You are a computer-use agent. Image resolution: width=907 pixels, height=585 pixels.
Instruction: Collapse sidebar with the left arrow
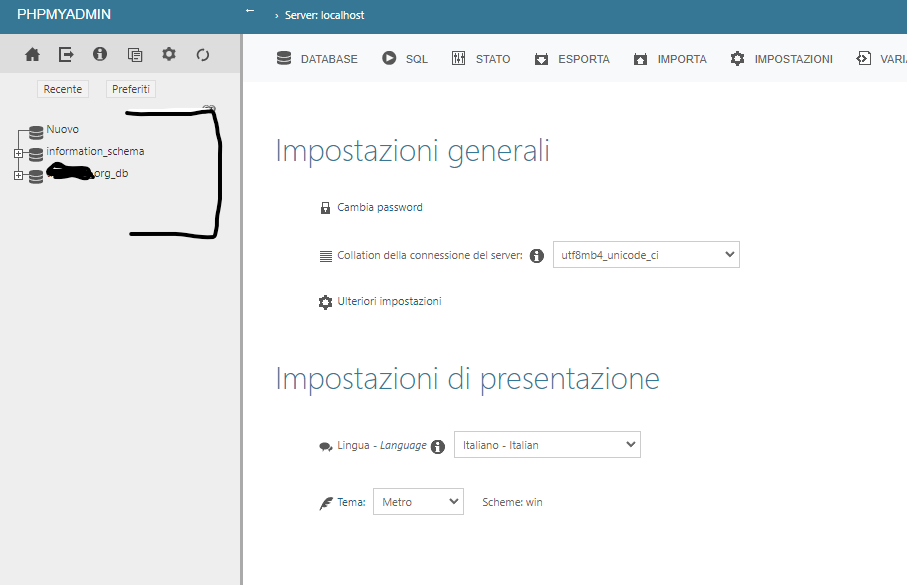(250, 11)
